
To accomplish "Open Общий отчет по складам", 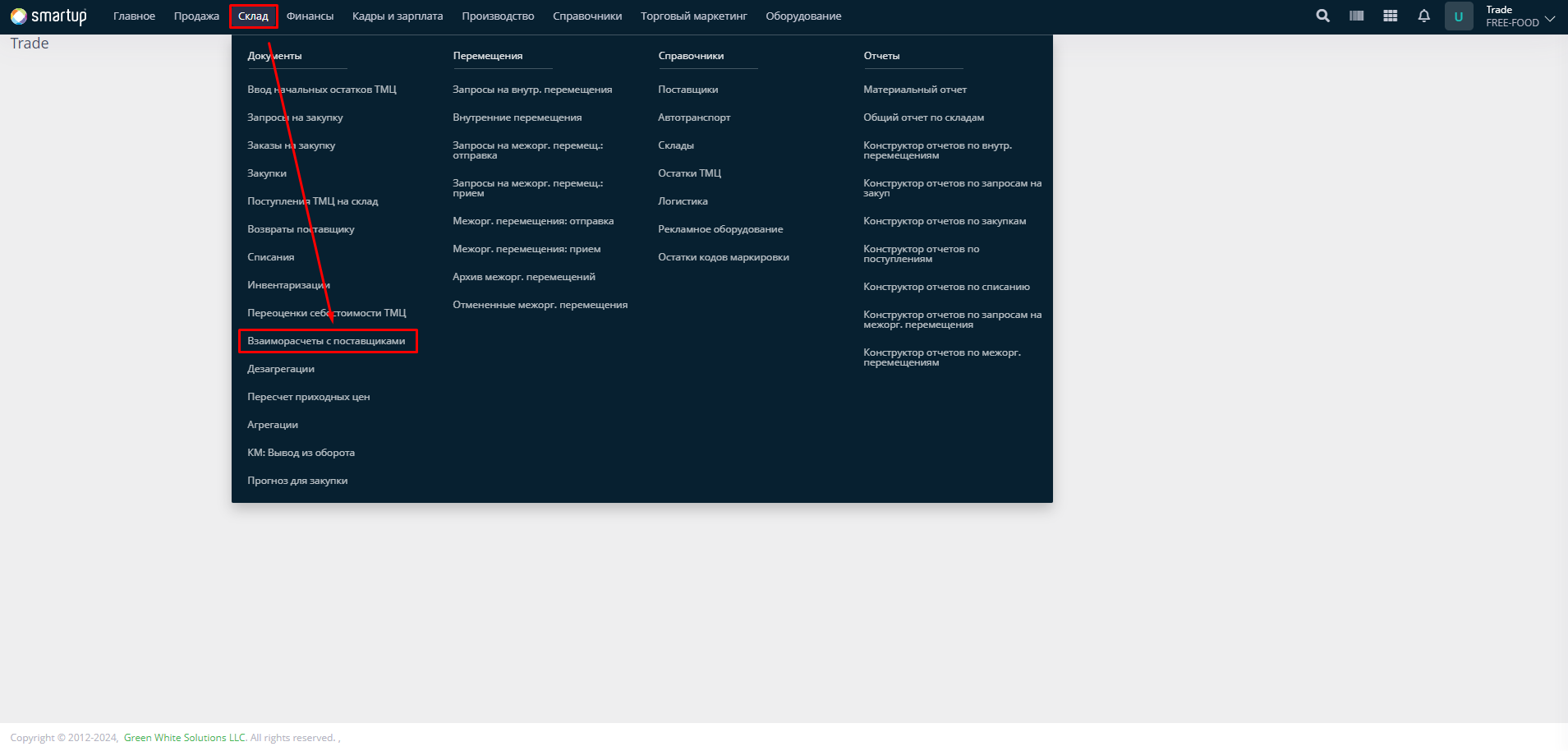I will pos(923,117).
